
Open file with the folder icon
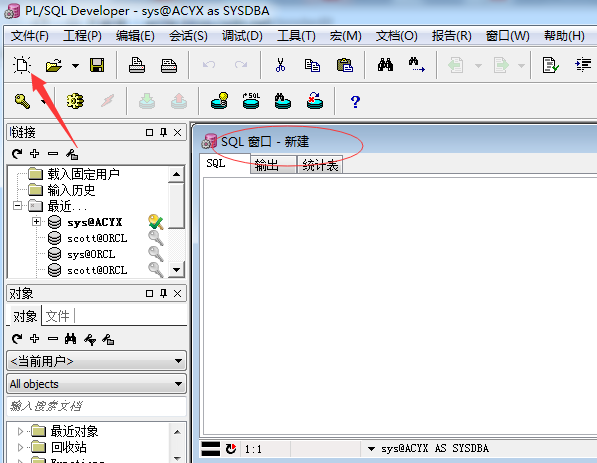[54, 65]
